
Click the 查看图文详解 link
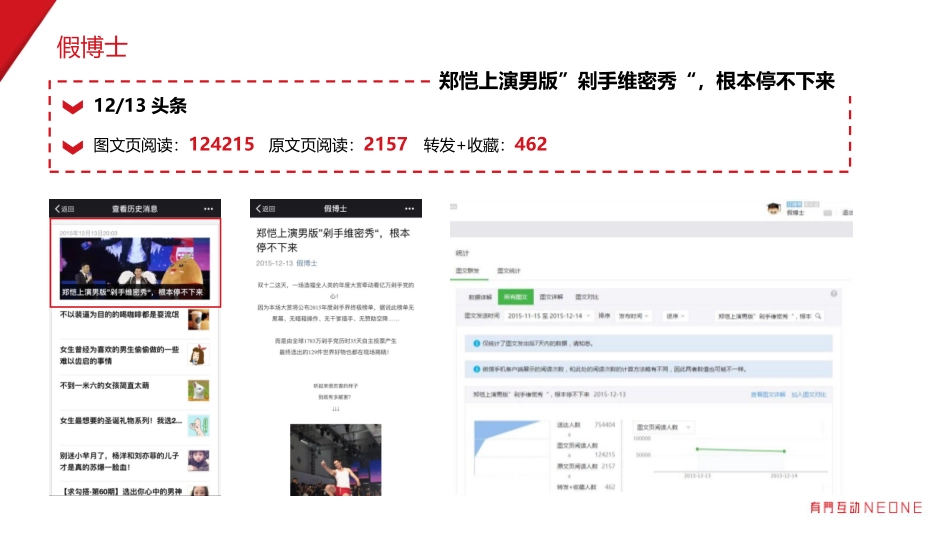(768, 394)
